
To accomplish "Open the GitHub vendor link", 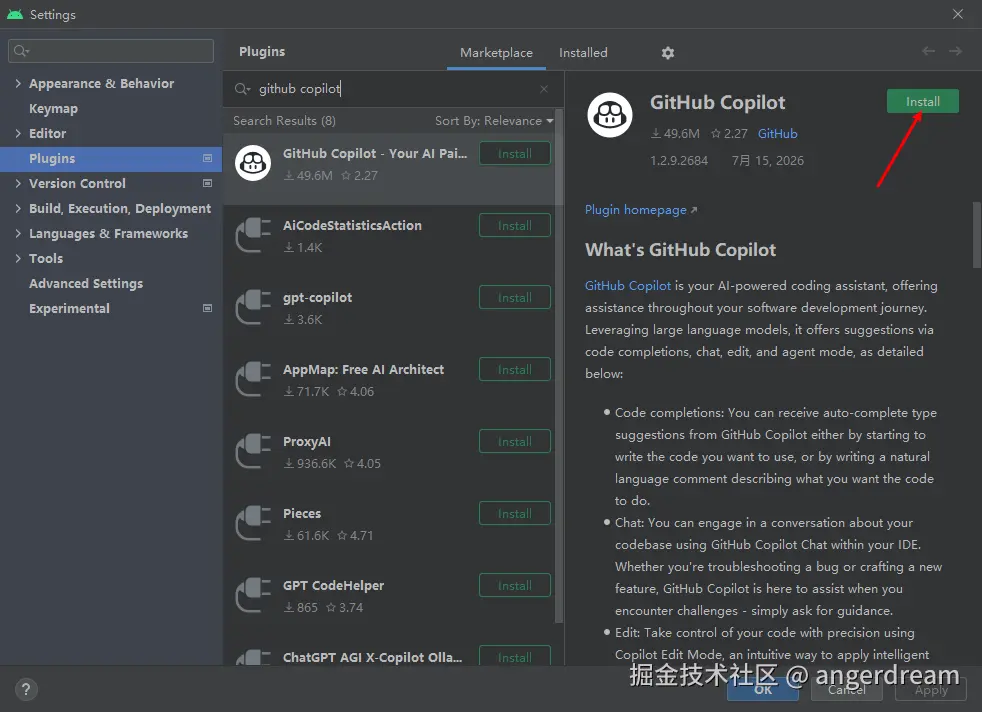I will pyautogui.click(x=777, y=133).
